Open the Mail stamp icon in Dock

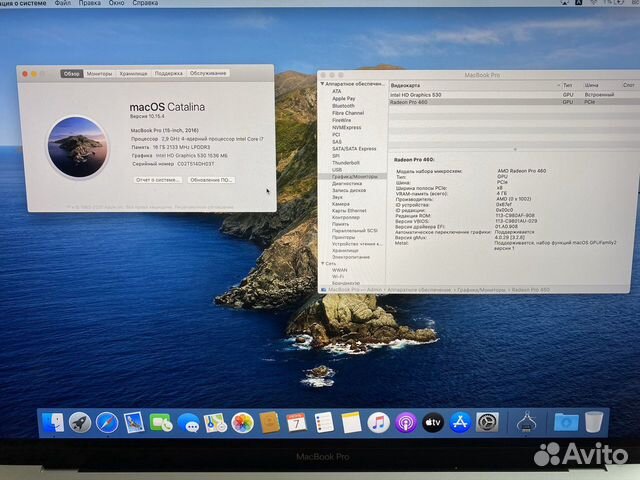pos(134,422)
